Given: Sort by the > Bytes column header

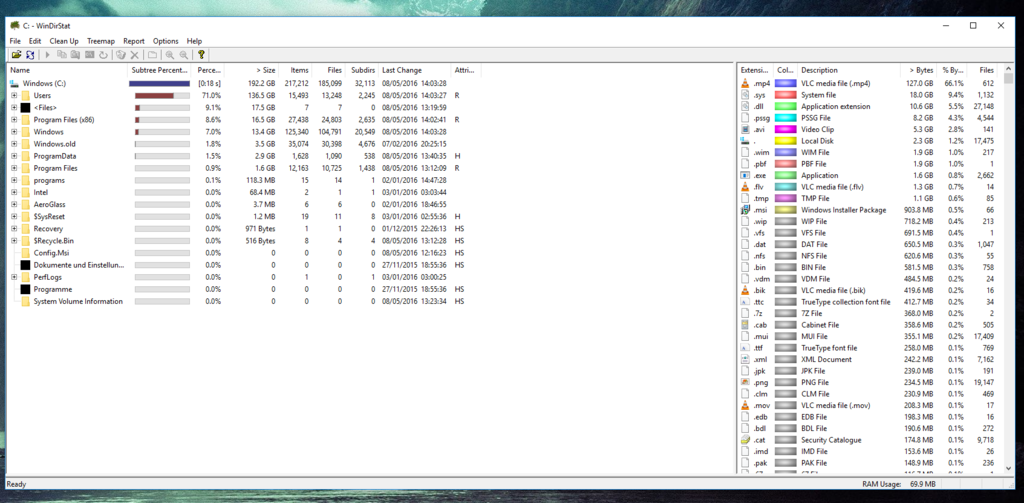Looking at the screenshot, I should (917, 70).
